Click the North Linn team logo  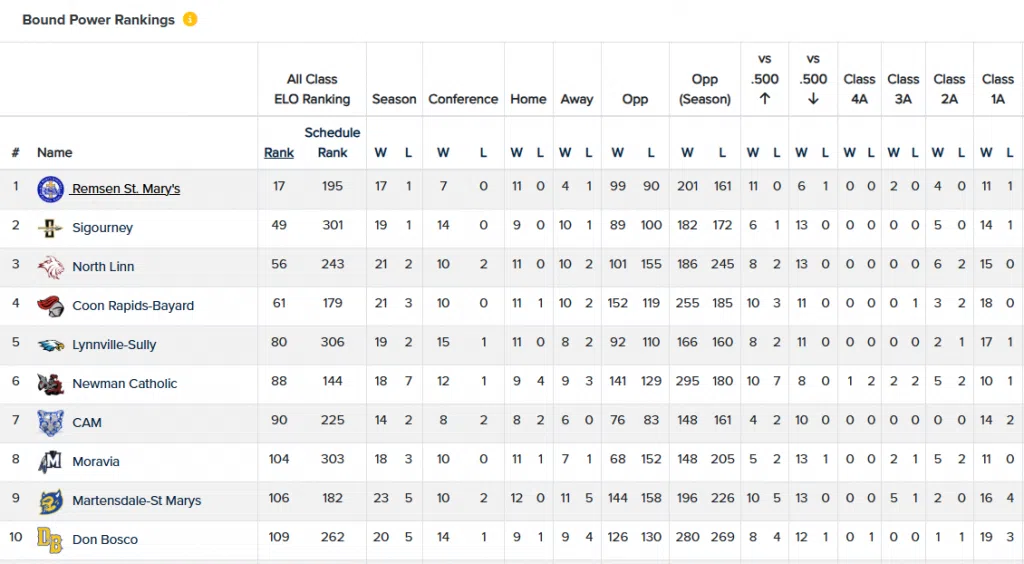click(x=50, y=266)
